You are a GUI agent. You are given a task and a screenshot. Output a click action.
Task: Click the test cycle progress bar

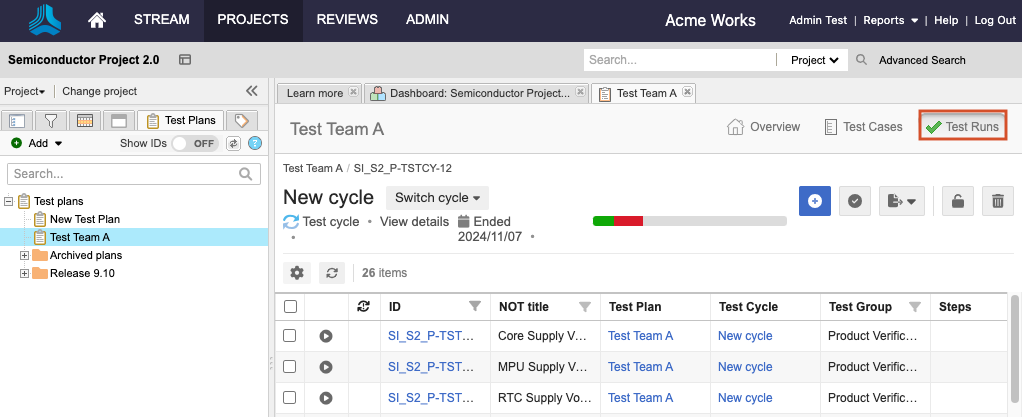690,221
